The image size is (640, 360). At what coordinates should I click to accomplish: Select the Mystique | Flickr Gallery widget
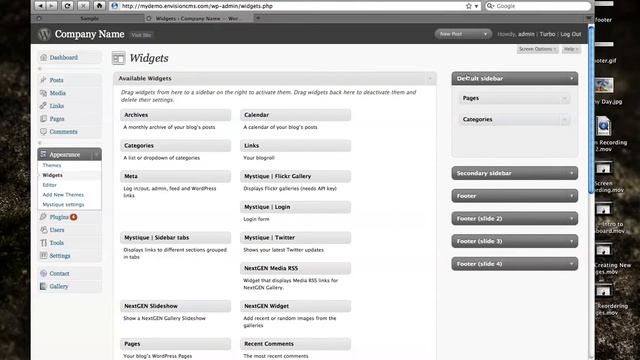[x=296, y=176]
